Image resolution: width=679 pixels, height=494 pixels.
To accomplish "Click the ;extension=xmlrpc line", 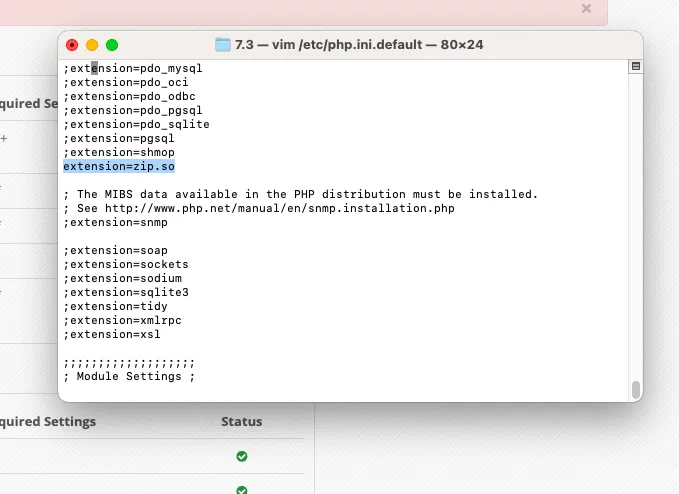I will 123,320.
